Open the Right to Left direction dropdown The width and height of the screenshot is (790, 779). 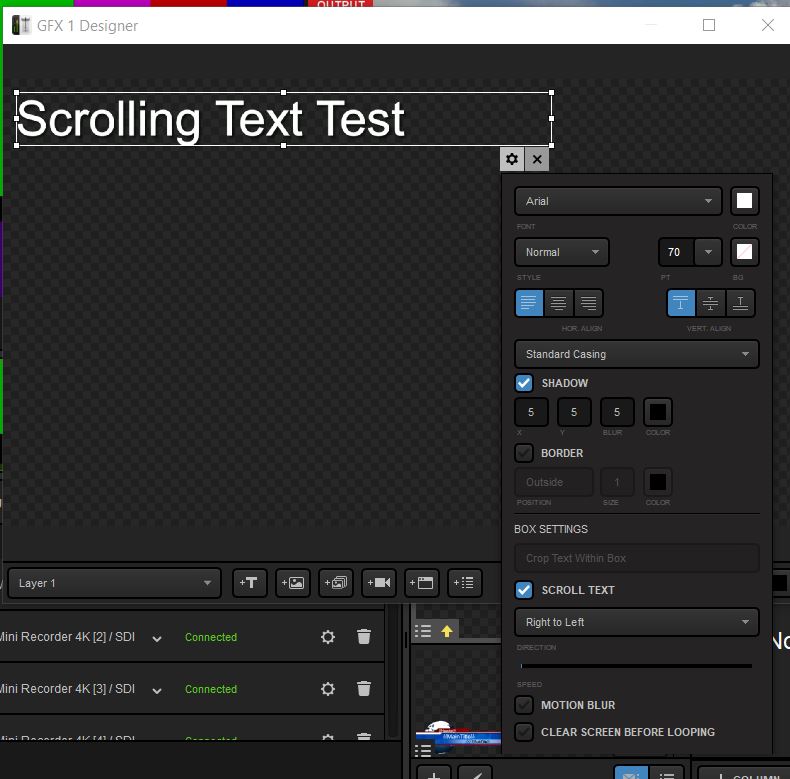(636, 622)
